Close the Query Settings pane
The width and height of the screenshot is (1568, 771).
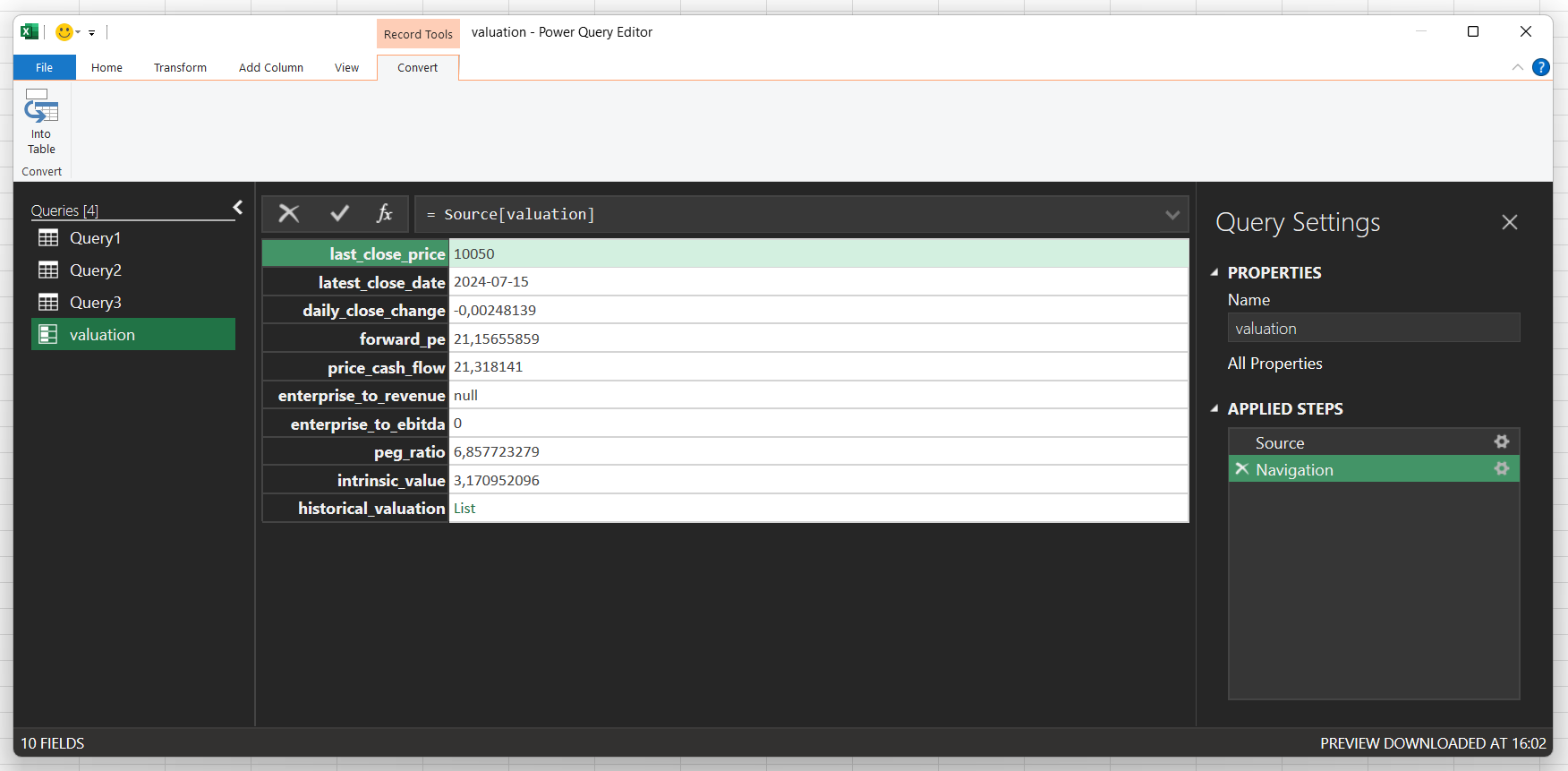1510,222
